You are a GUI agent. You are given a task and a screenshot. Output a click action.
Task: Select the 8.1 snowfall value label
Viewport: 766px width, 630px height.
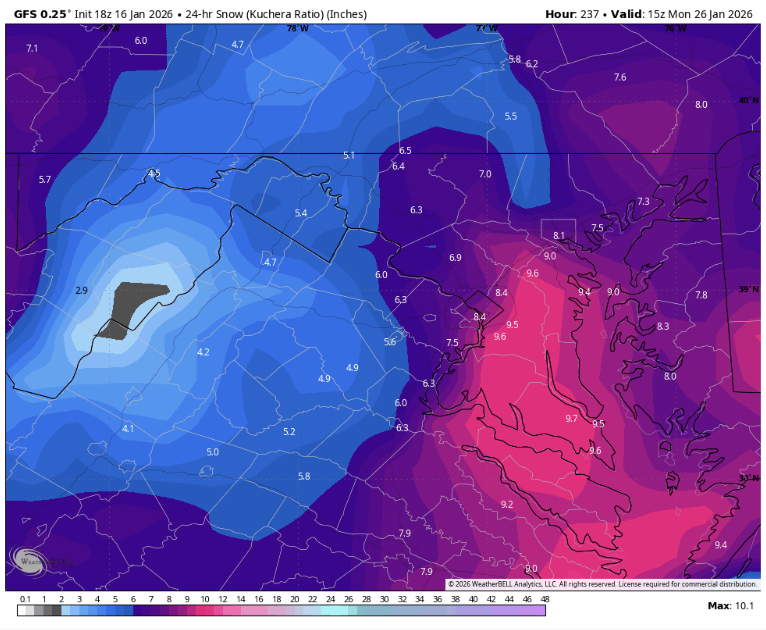point(559,236)
